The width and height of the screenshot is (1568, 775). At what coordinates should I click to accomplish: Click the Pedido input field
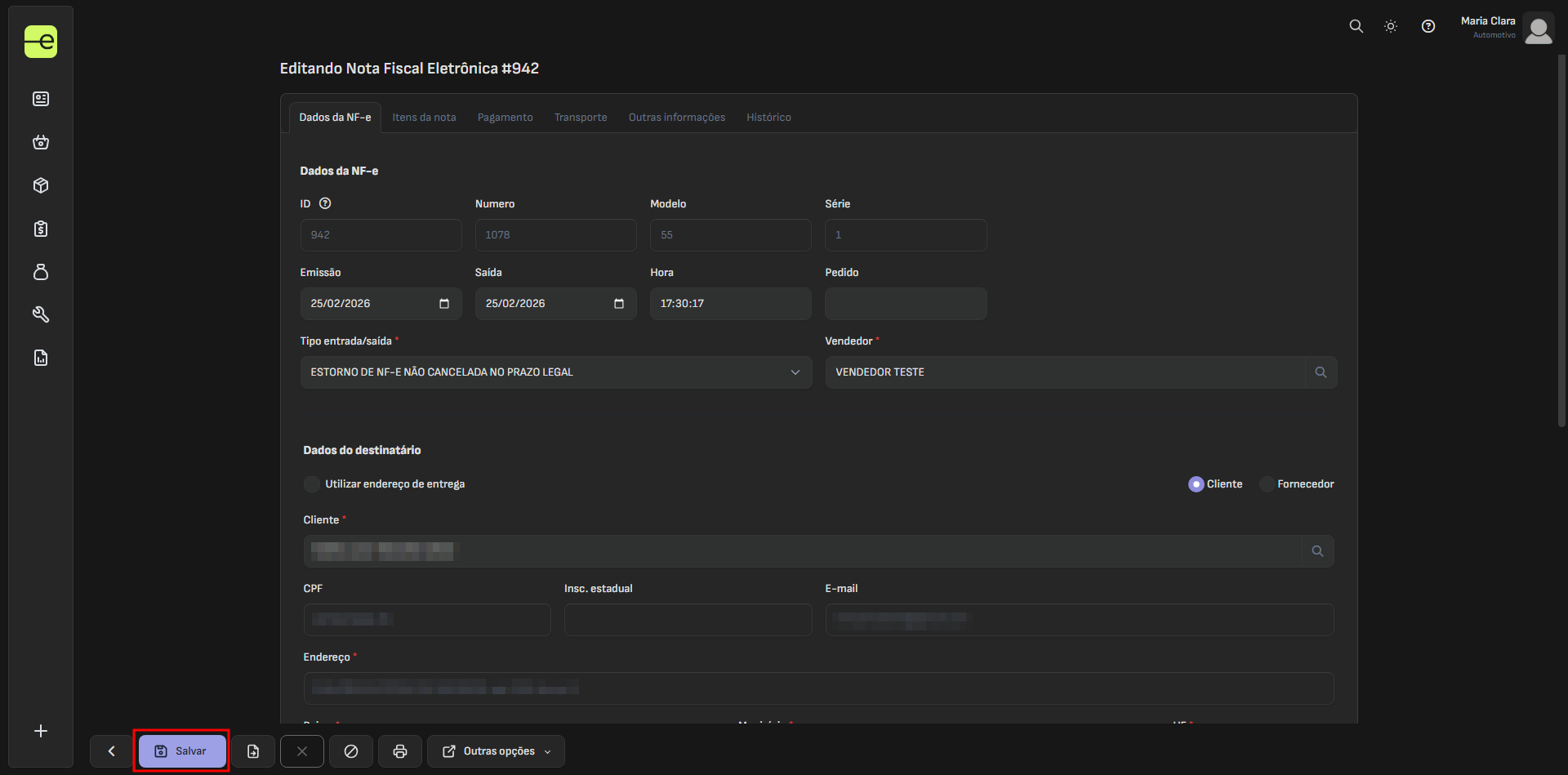pos(905,304)
